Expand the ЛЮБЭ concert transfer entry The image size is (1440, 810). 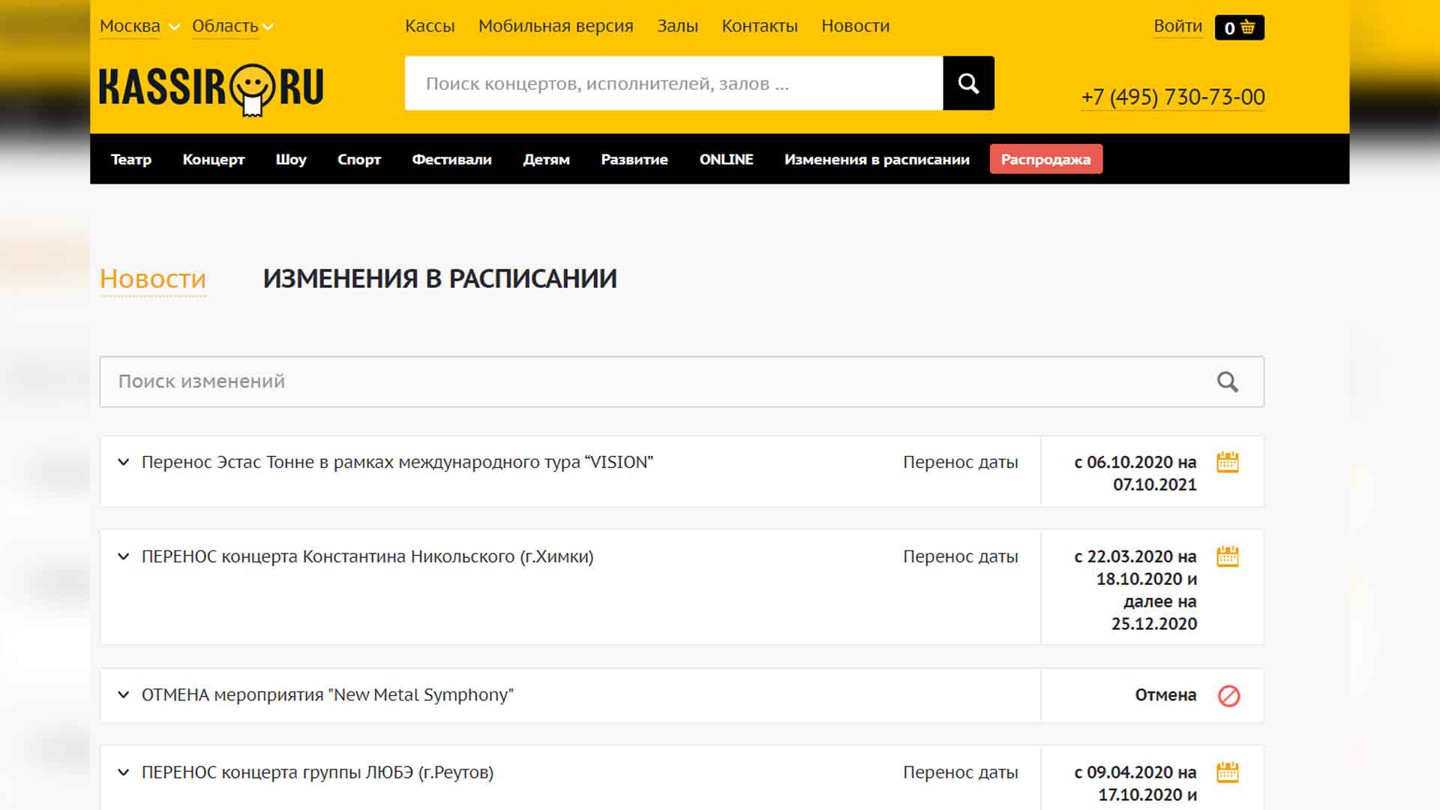[x=123, y=772]
